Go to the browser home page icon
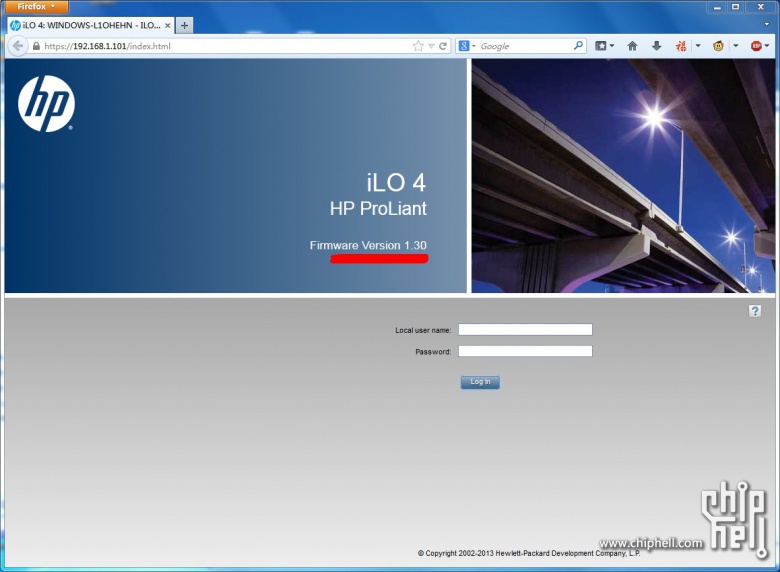Image resolution: width=780 pixels, height=572 pixels. coord(632,46)
